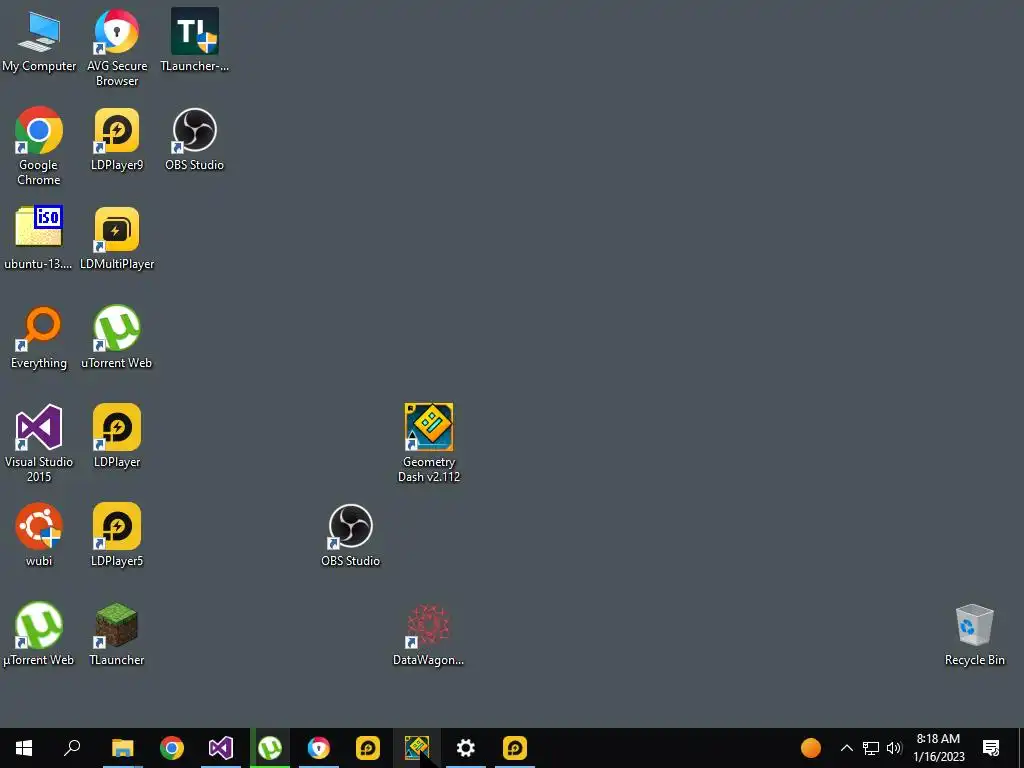Switch to AVG Secure Browser in taskbar
The height and width of the screenshot is (768, 1024).
pos(319,748)
